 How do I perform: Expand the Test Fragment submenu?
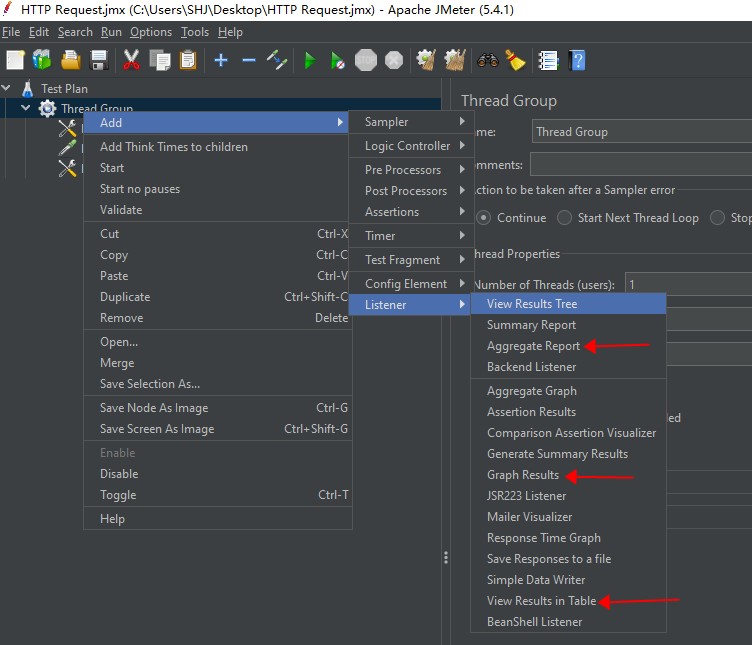click(411, 260)
